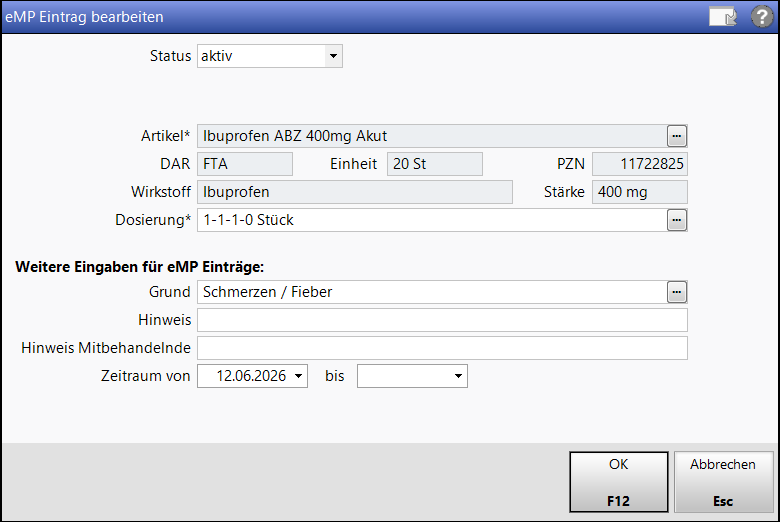This screenshot has width=780, height=522.
Task: Open the bis date dropdown arrow
Action: 459,376
